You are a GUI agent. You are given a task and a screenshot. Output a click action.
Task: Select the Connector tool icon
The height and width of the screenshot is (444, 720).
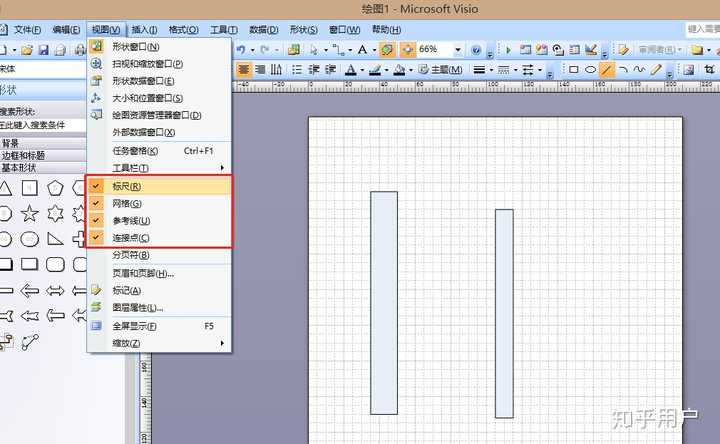point(338,49)
